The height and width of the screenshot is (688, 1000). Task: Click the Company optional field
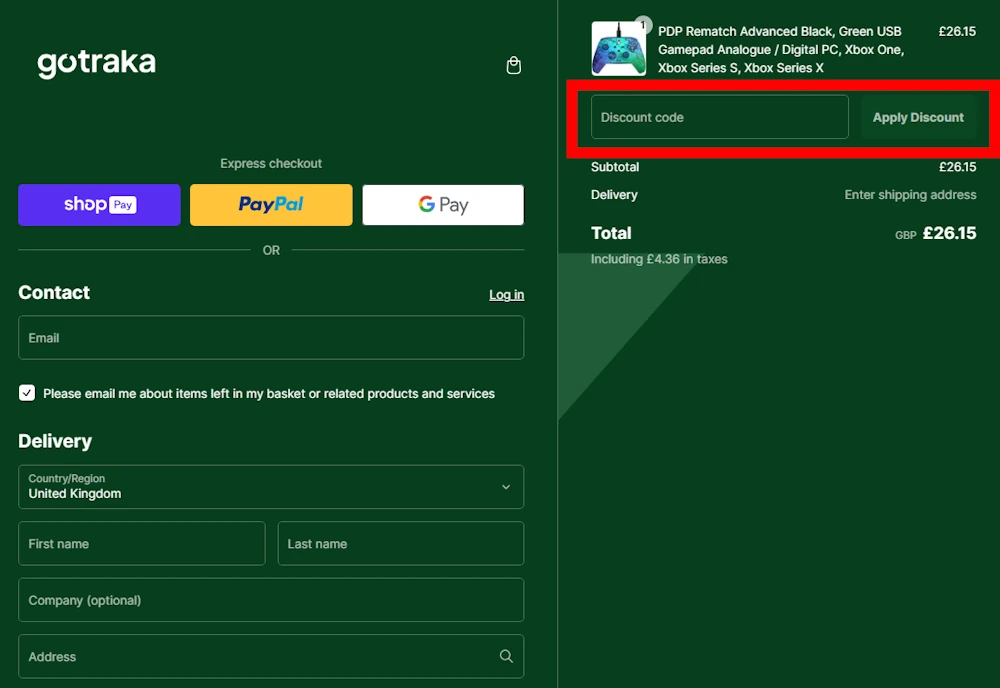(x=270, y=600)
